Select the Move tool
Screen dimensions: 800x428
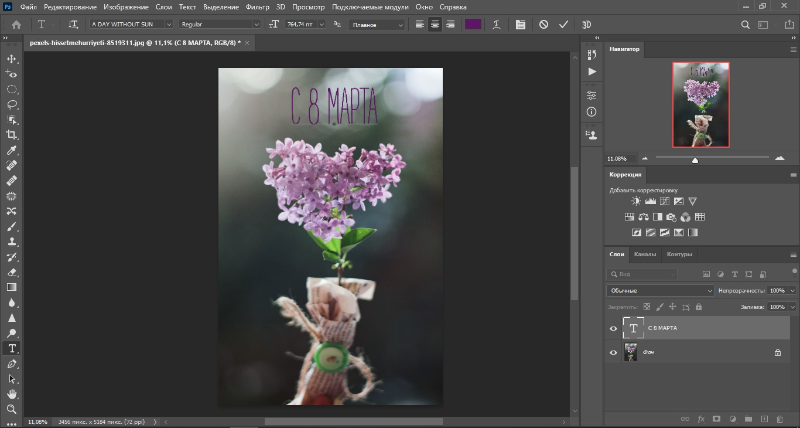pyautogui.click(x=12, y=59)
